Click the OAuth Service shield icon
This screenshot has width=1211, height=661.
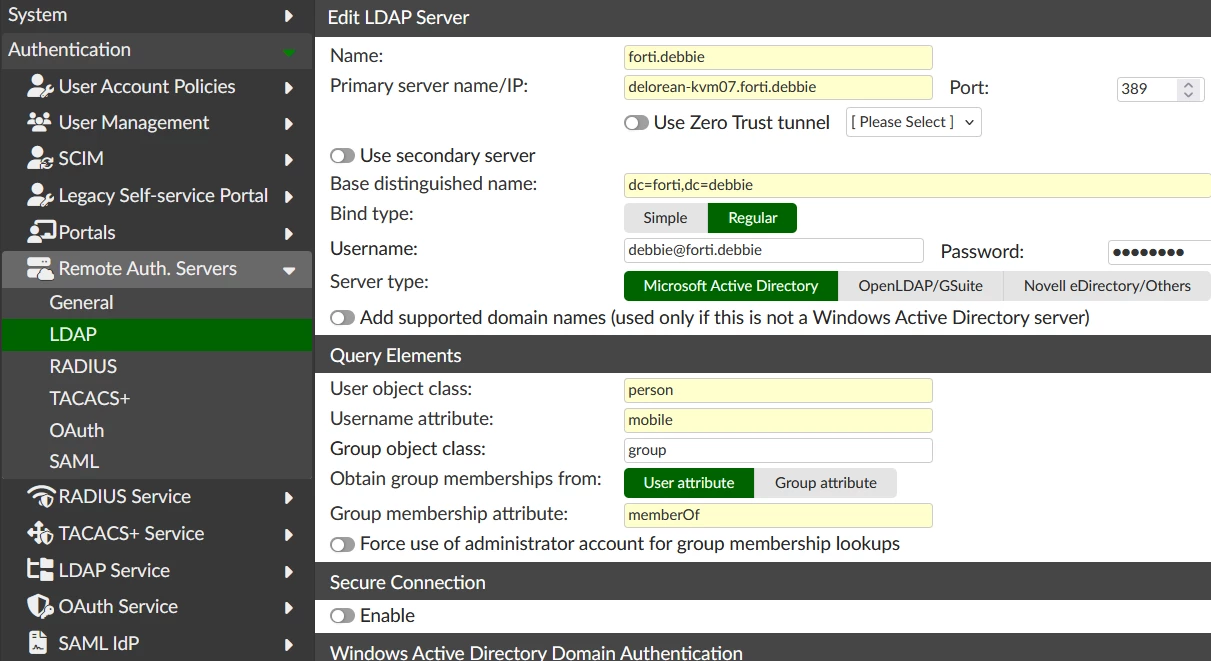pos(40,606)
